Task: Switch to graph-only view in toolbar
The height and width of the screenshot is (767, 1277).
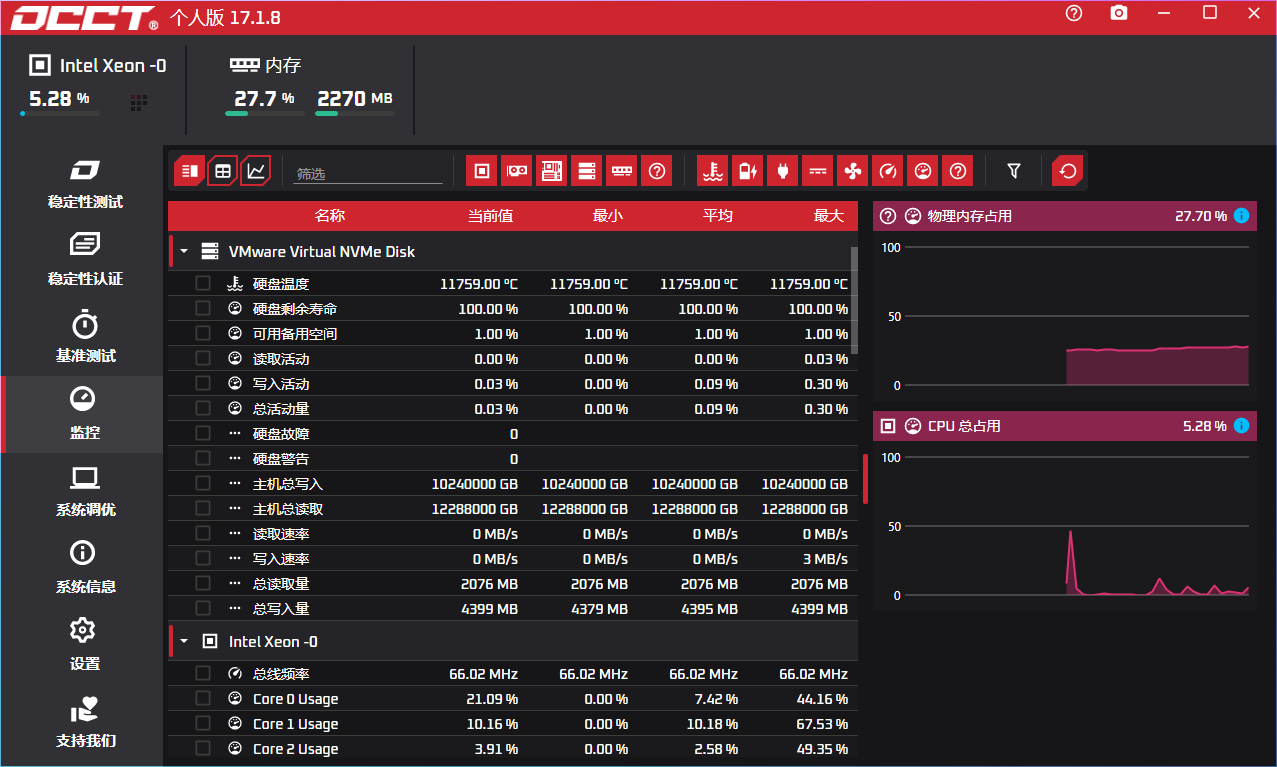Action: pyautogui.click(x=256, y=171)
